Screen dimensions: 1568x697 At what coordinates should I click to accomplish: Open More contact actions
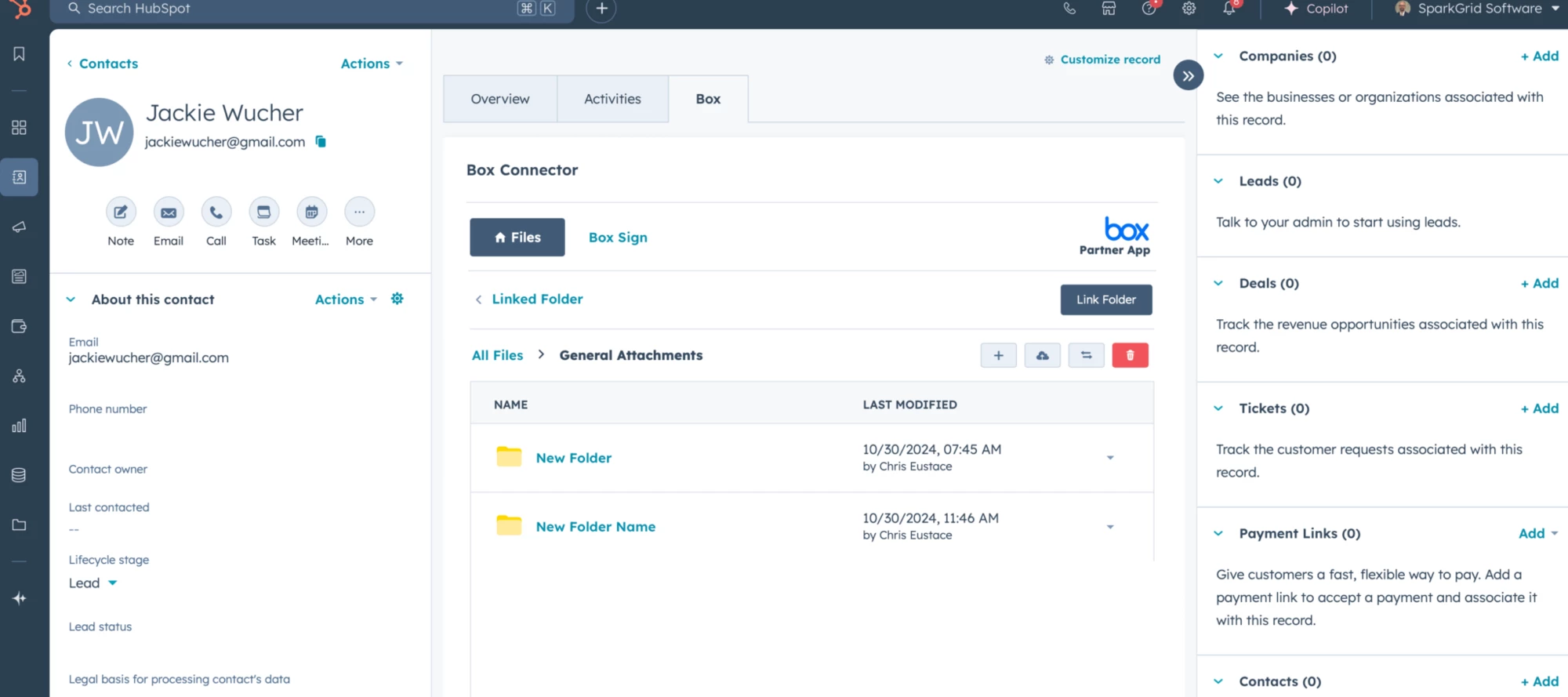click(x=360, y=212)
